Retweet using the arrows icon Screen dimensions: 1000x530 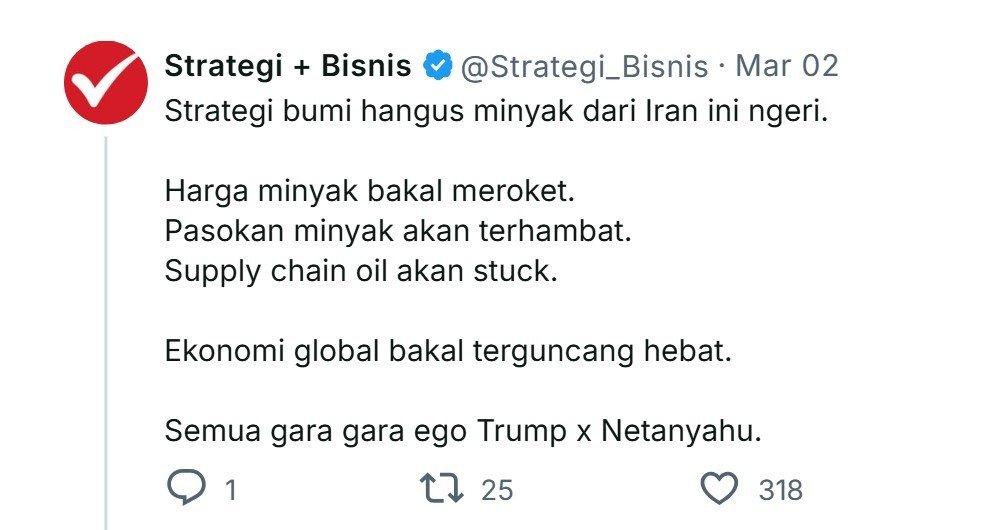tap(442, 489)
